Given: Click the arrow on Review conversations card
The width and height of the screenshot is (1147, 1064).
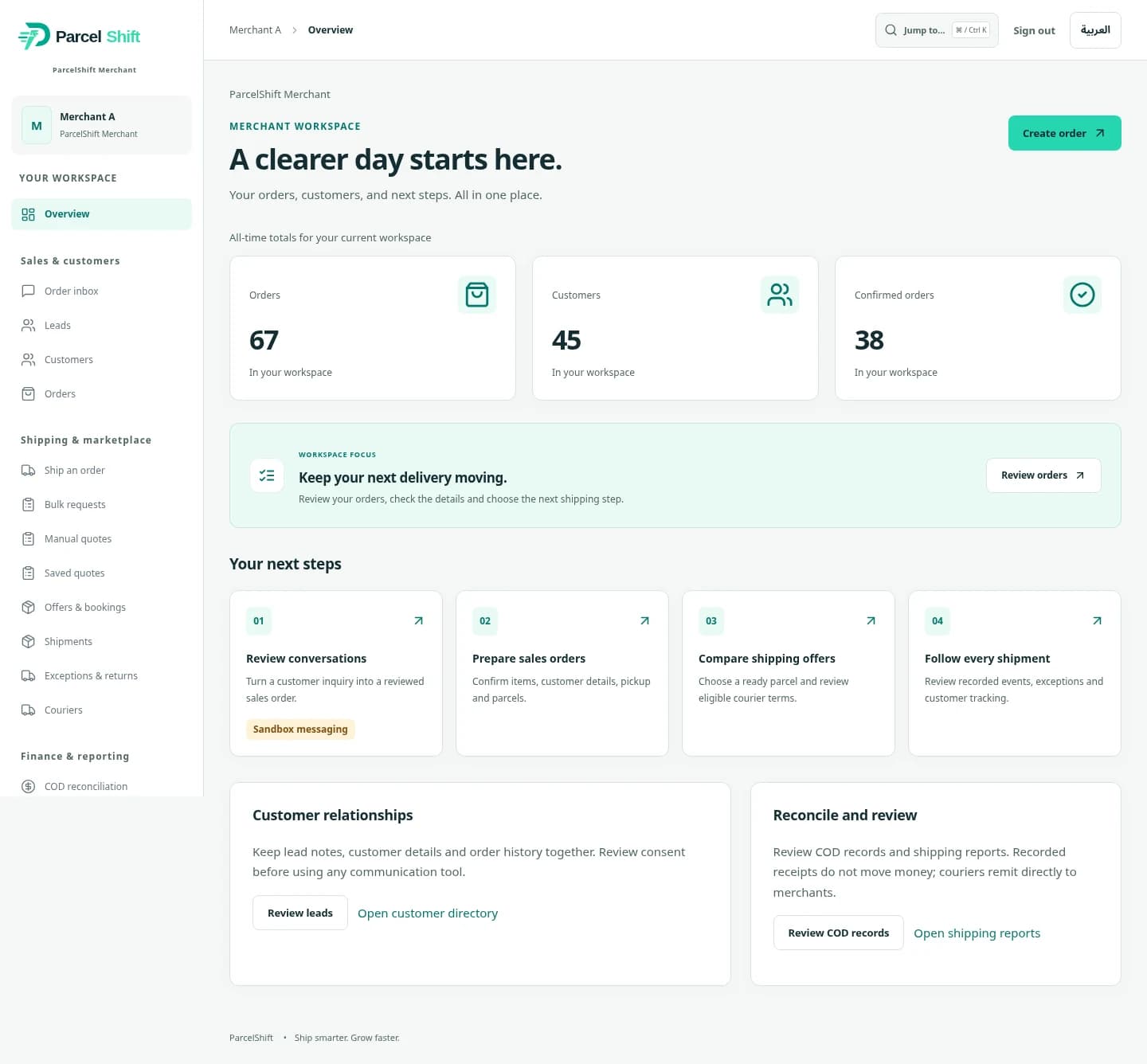Looking at the screenshot, I should pyautogui.click(x=418, y=620).
